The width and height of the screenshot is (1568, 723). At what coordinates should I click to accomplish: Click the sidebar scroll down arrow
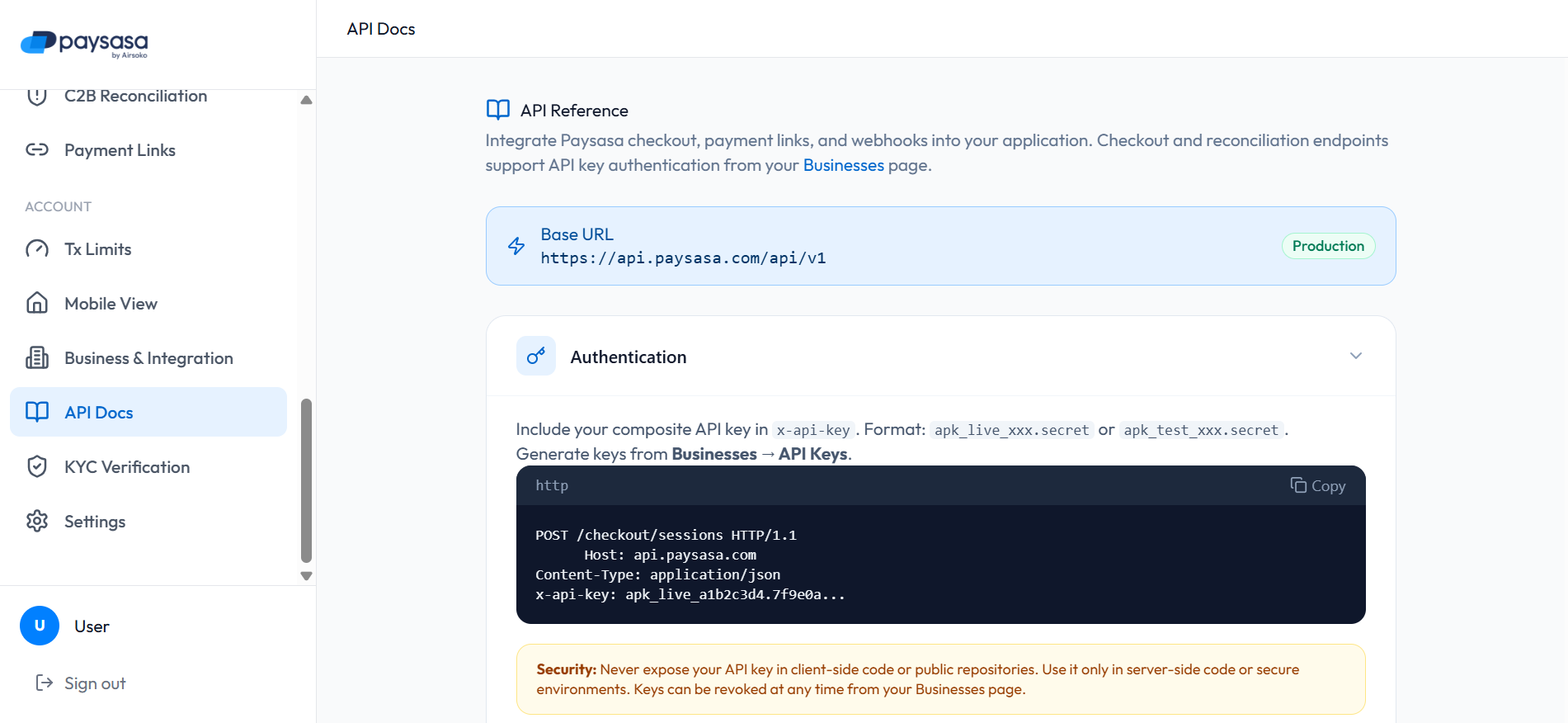307,576
